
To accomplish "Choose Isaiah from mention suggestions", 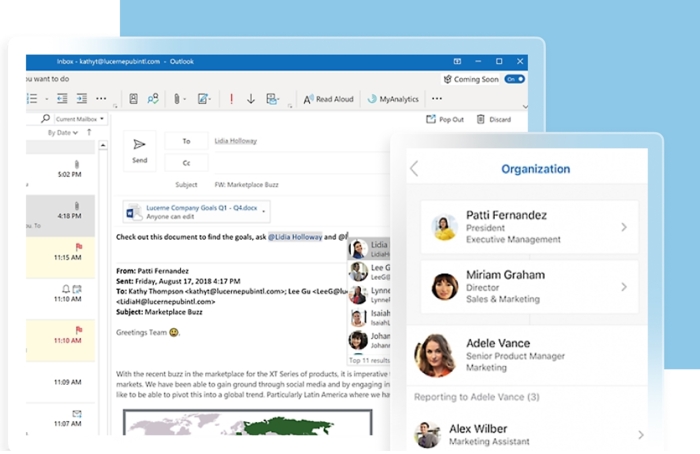I will pyautogui.click(x=369, y=317).
